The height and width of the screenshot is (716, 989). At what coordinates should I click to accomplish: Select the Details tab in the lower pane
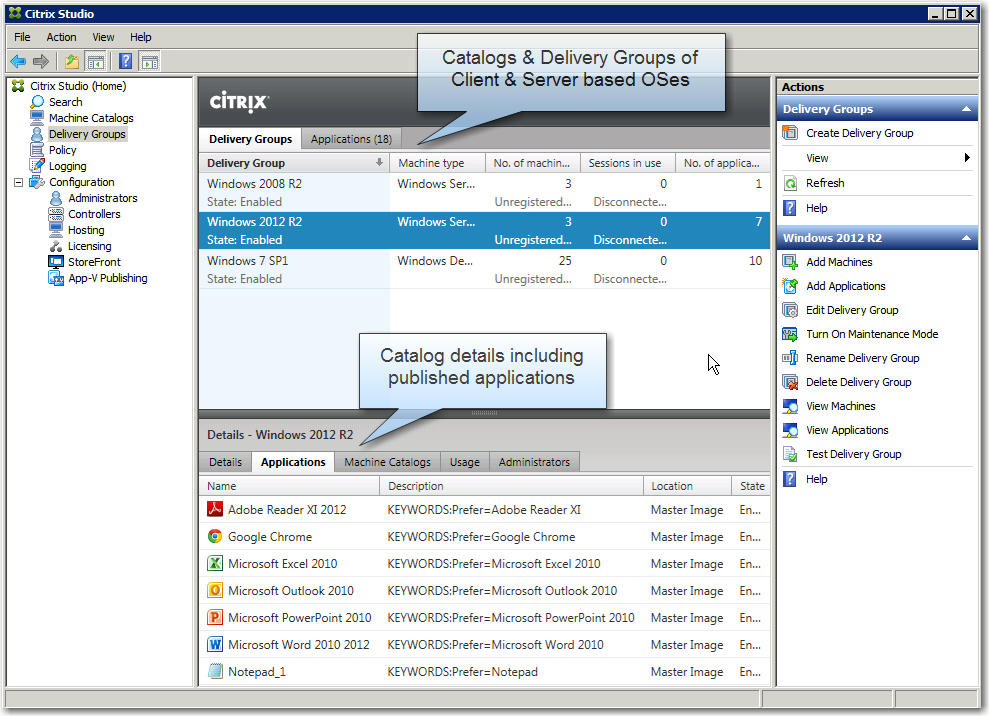coord(225,462)
